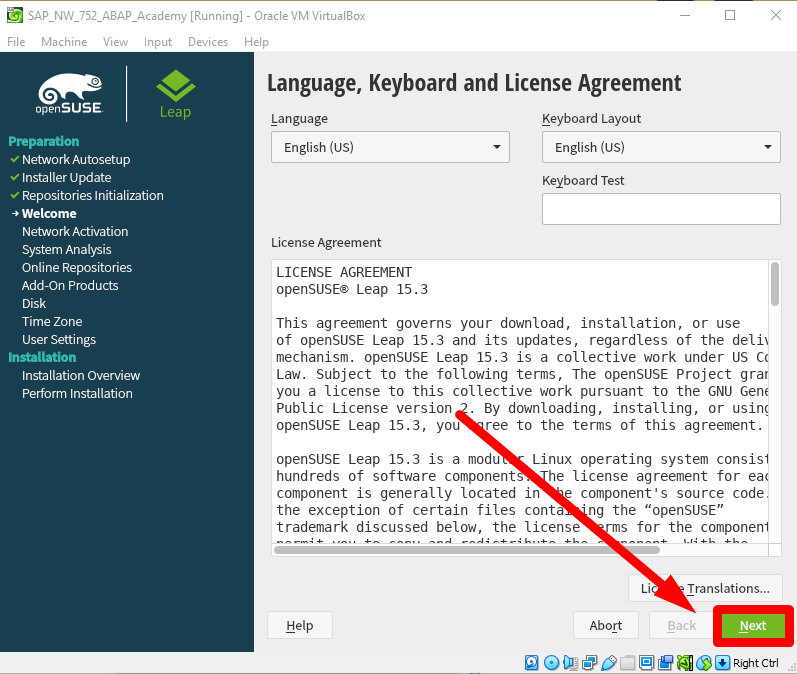Click the green Leap logo
This screenshot has width=797, height=674.
point(175,95)
